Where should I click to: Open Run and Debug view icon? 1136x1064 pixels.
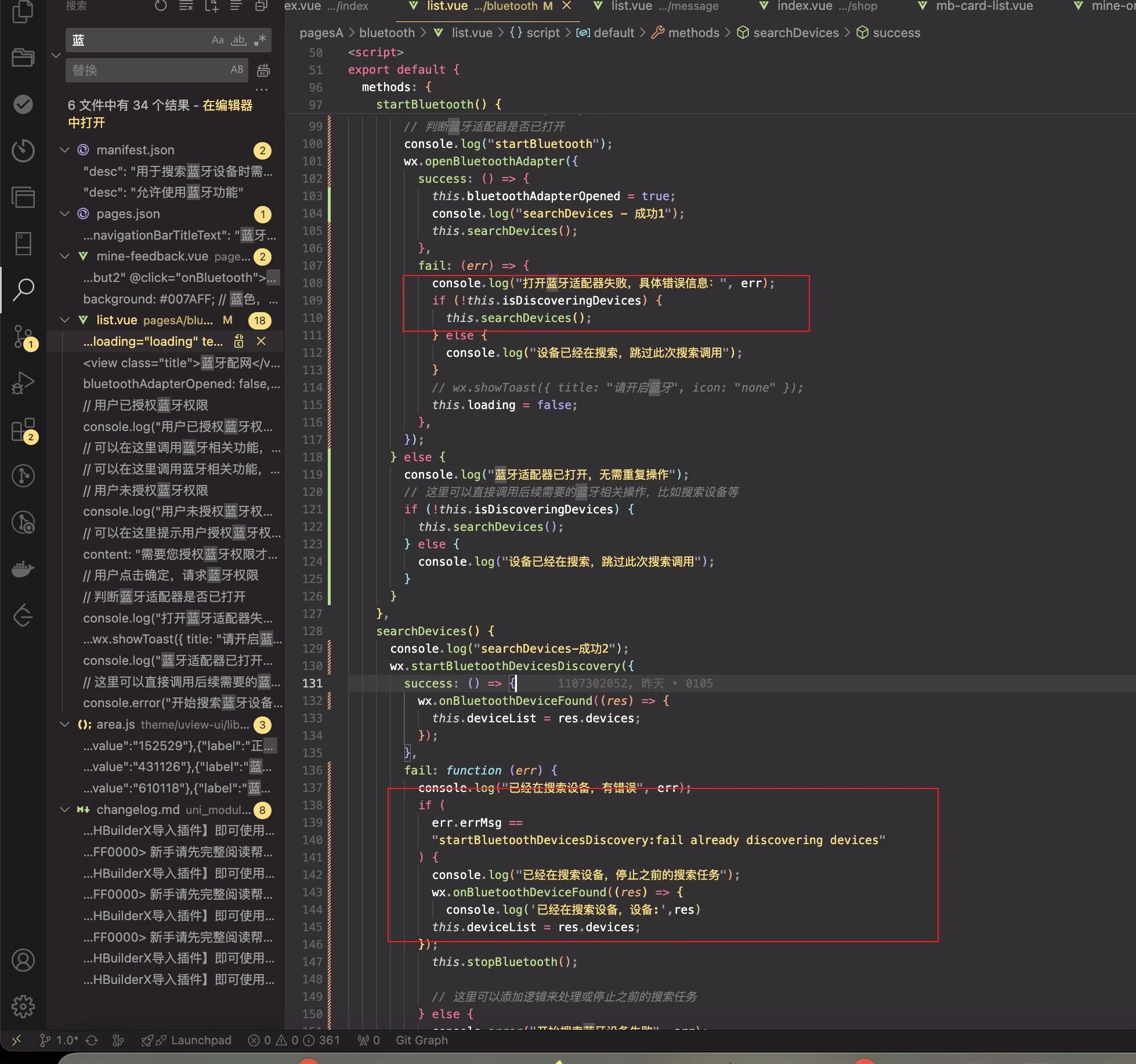point(23,383)
